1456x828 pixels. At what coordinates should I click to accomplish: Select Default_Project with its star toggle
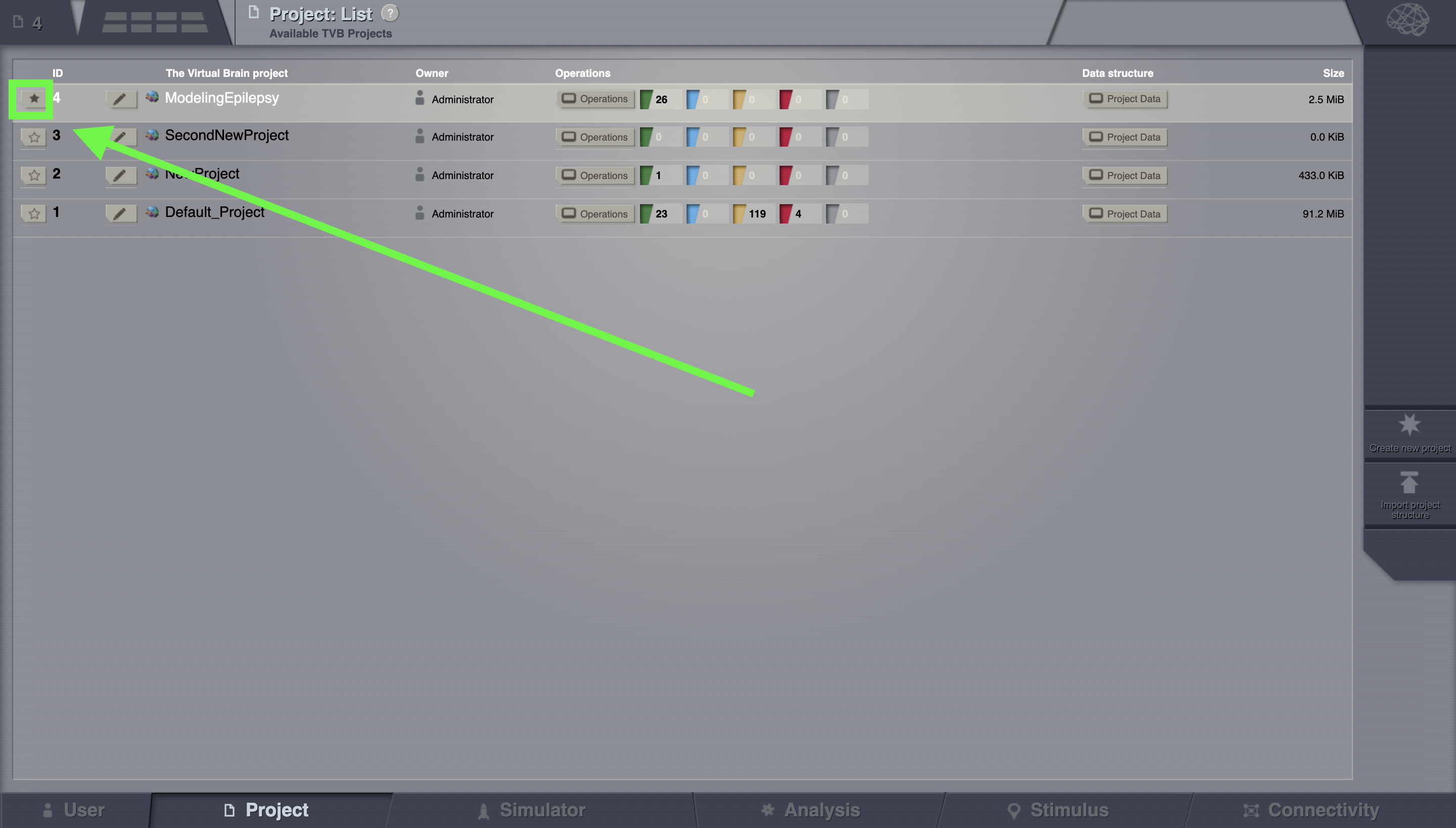34,214
